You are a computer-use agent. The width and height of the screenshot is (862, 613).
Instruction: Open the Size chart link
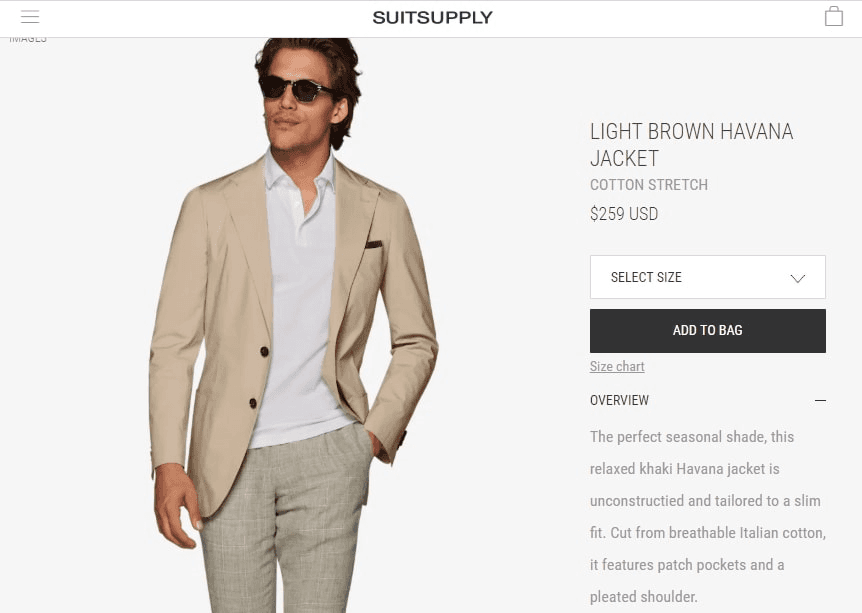(x=617, y=367)
